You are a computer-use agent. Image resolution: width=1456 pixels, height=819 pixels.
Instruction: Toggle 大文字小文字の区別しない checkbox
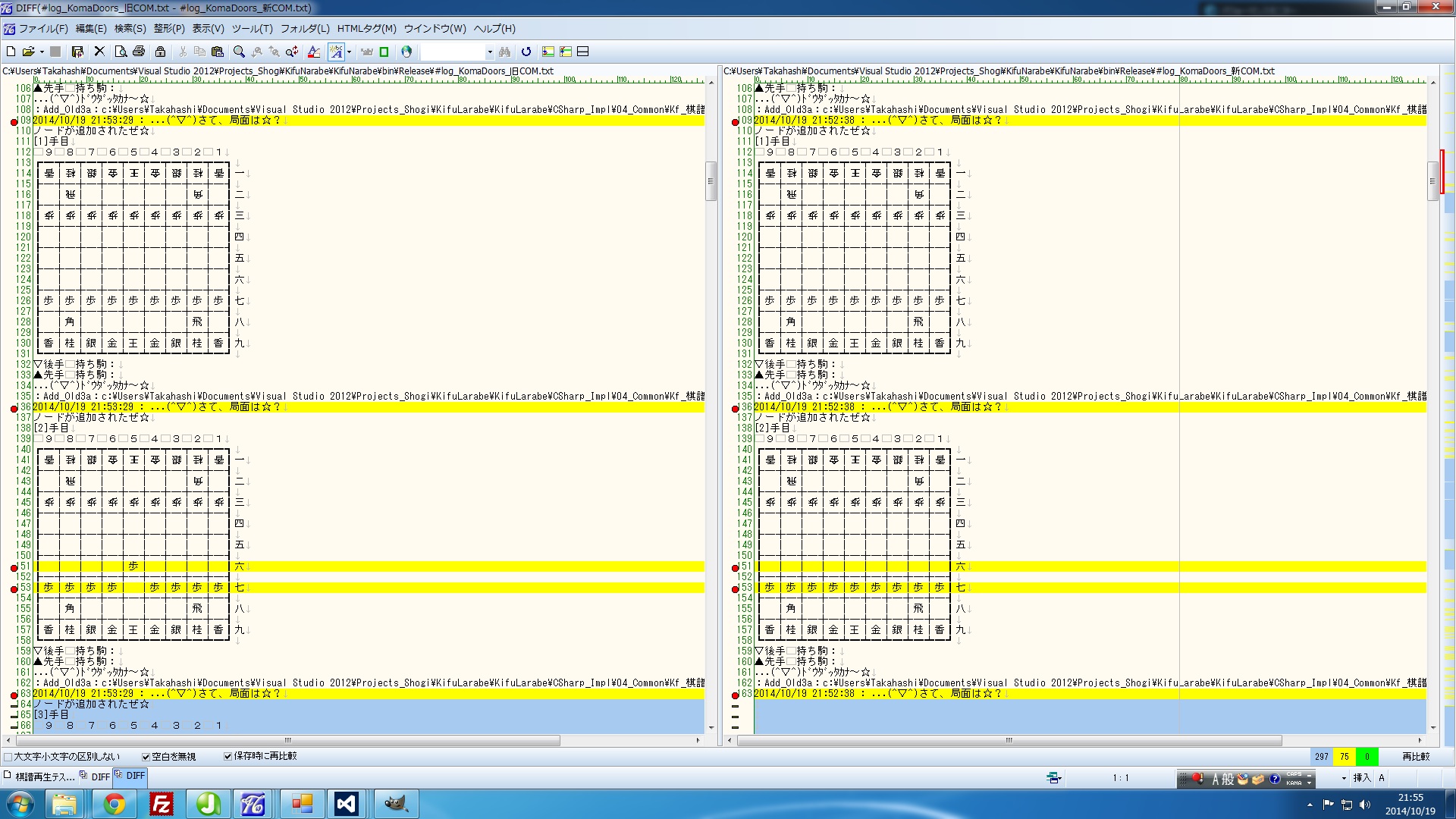tap(8, 757)
